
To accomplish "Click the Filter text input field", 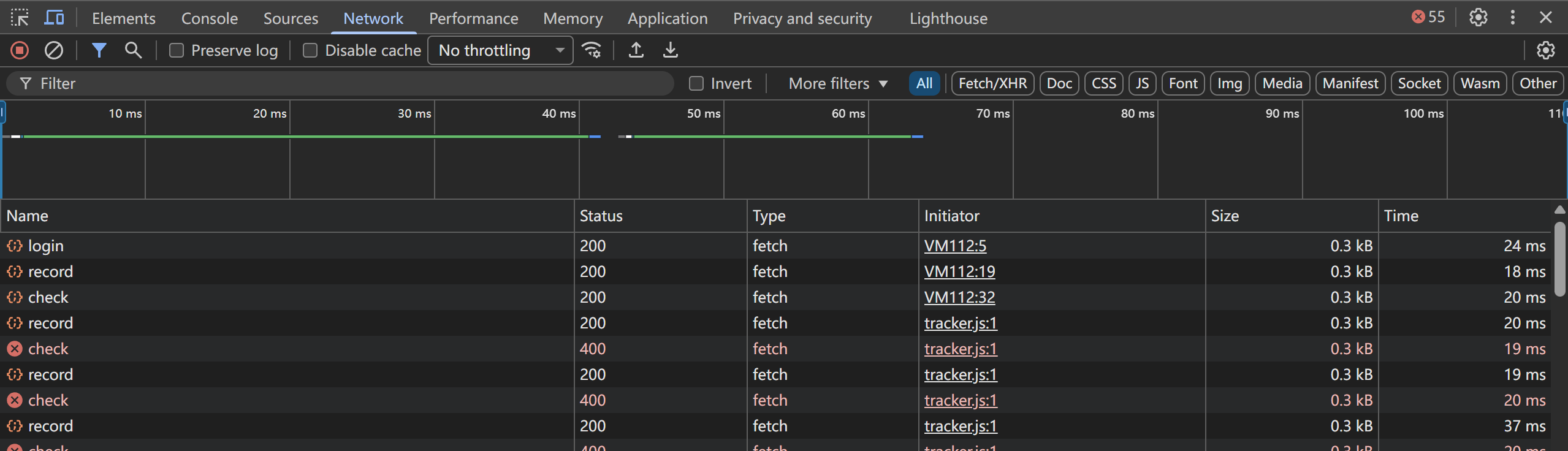I will (340, 83).
